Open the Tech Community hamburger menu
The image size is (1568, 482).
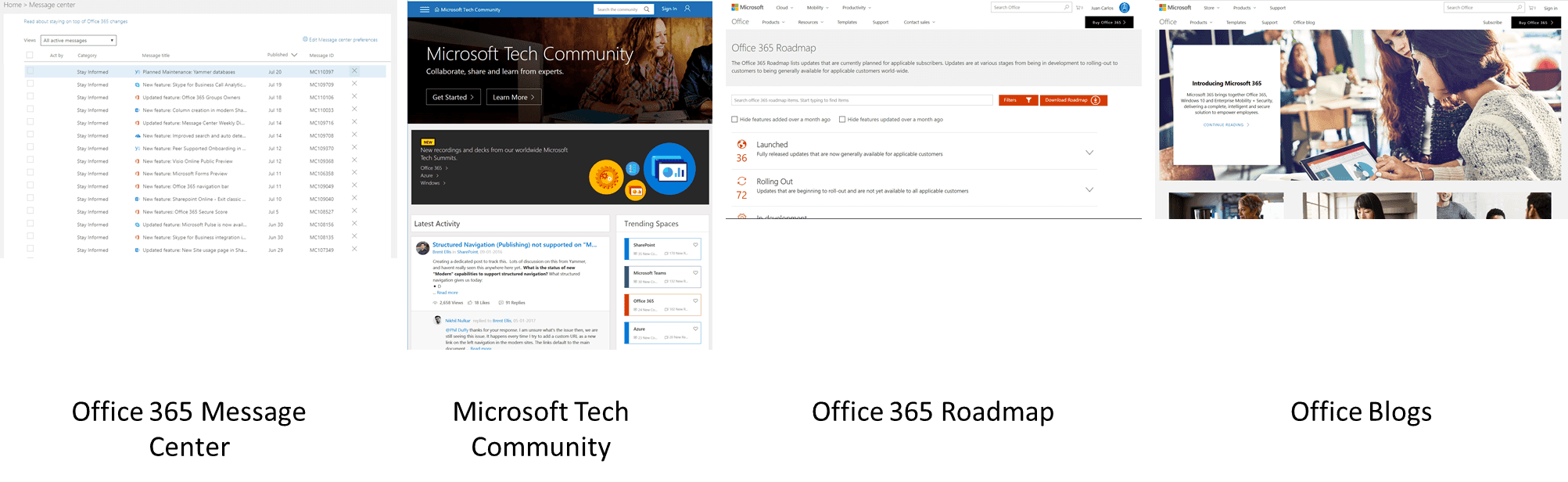click(425, 9)
